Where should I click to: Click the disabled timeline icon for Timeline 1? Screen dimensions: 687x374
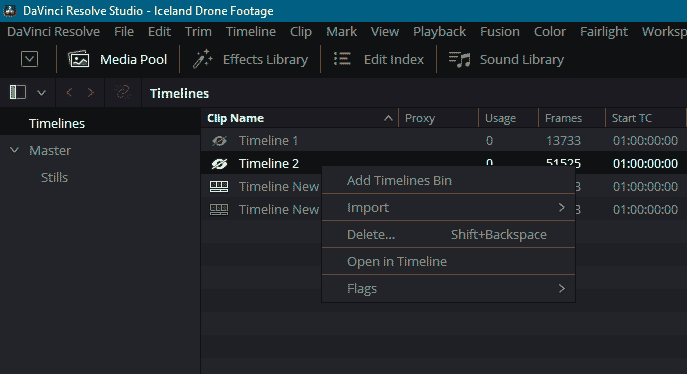click(x=219, y=141)
